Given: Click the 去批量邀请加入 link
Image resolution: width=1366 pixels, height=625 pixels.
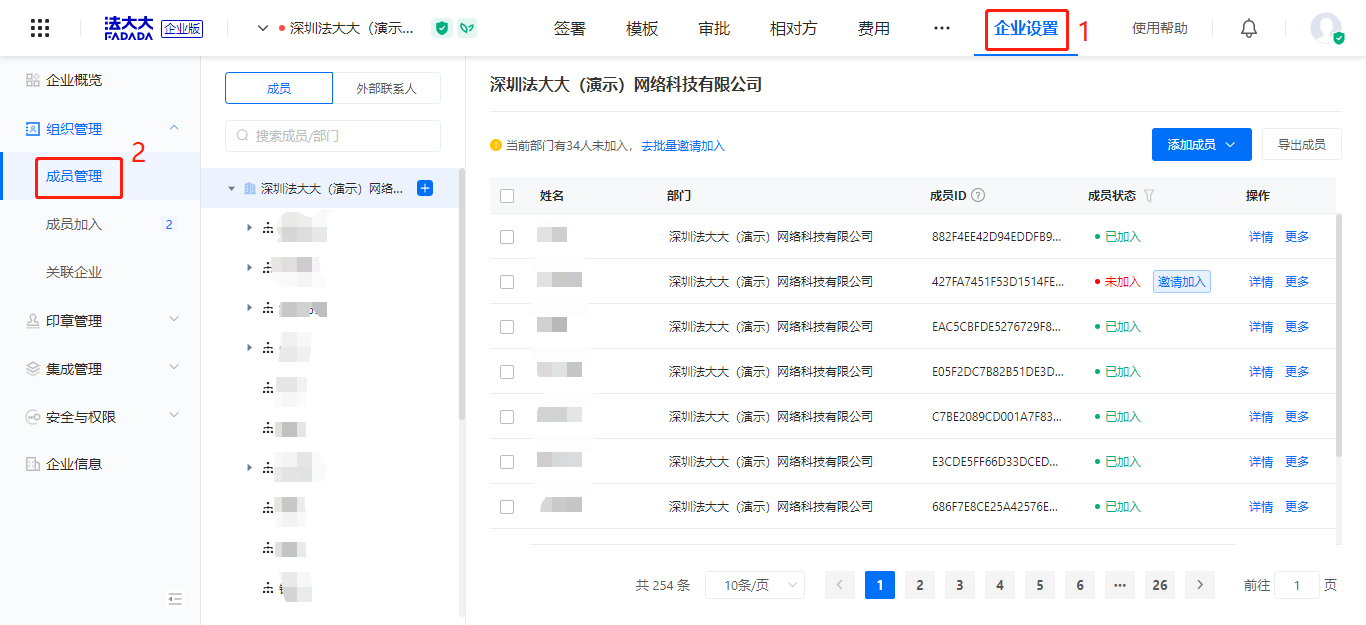Looking at the screenshot, I should pos(683,146).
